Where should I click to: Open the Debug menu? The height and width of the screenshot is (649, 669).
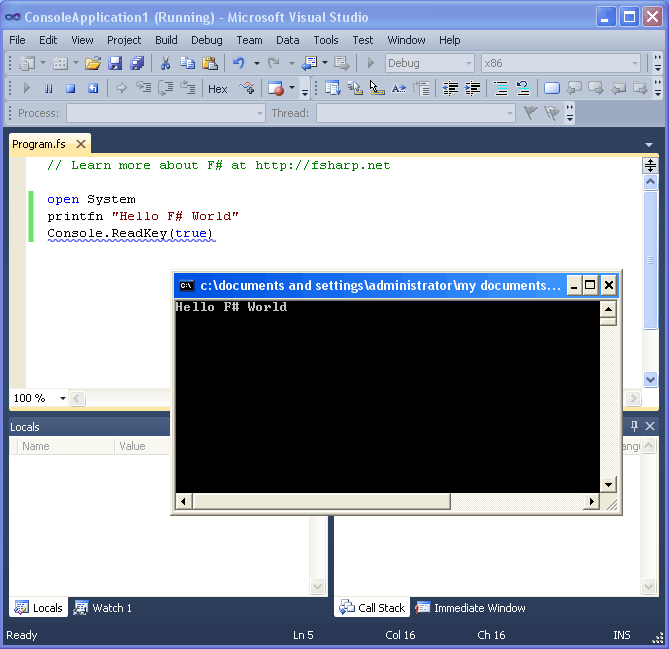point(207,40)
